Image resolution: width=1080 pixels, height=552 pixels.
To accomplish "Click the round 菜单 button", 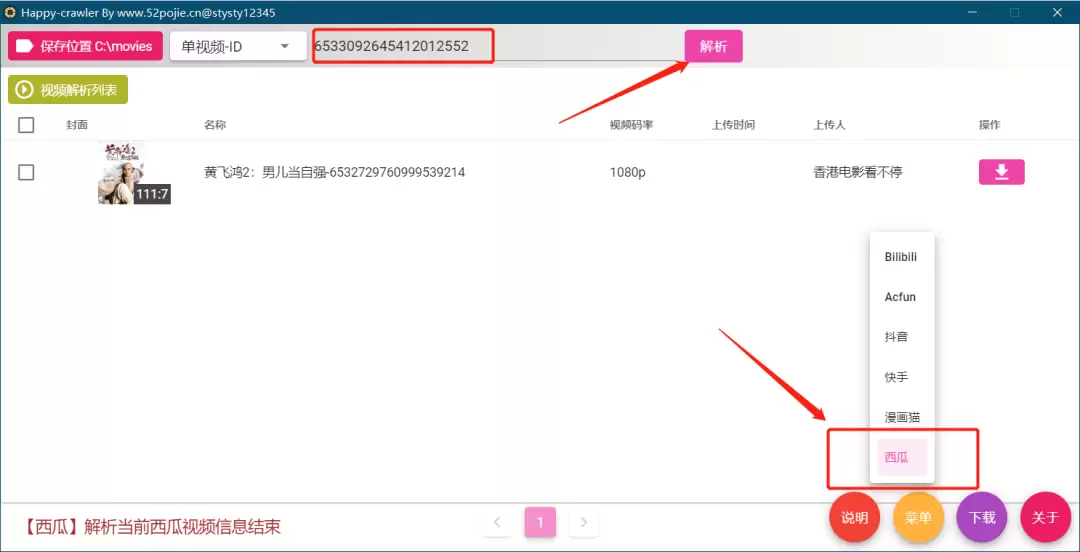I will 918,518.
